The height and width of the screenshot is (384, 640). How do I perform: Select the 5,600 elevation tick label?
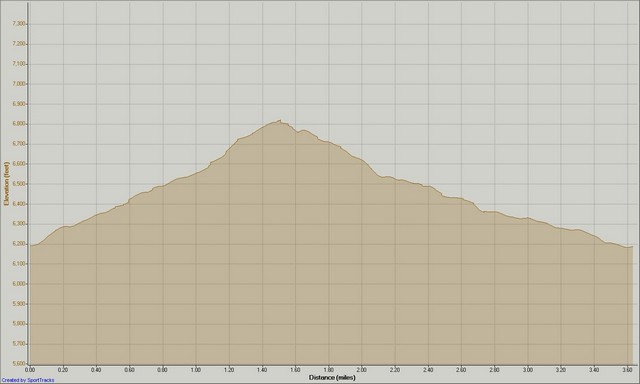click(19, 364)
